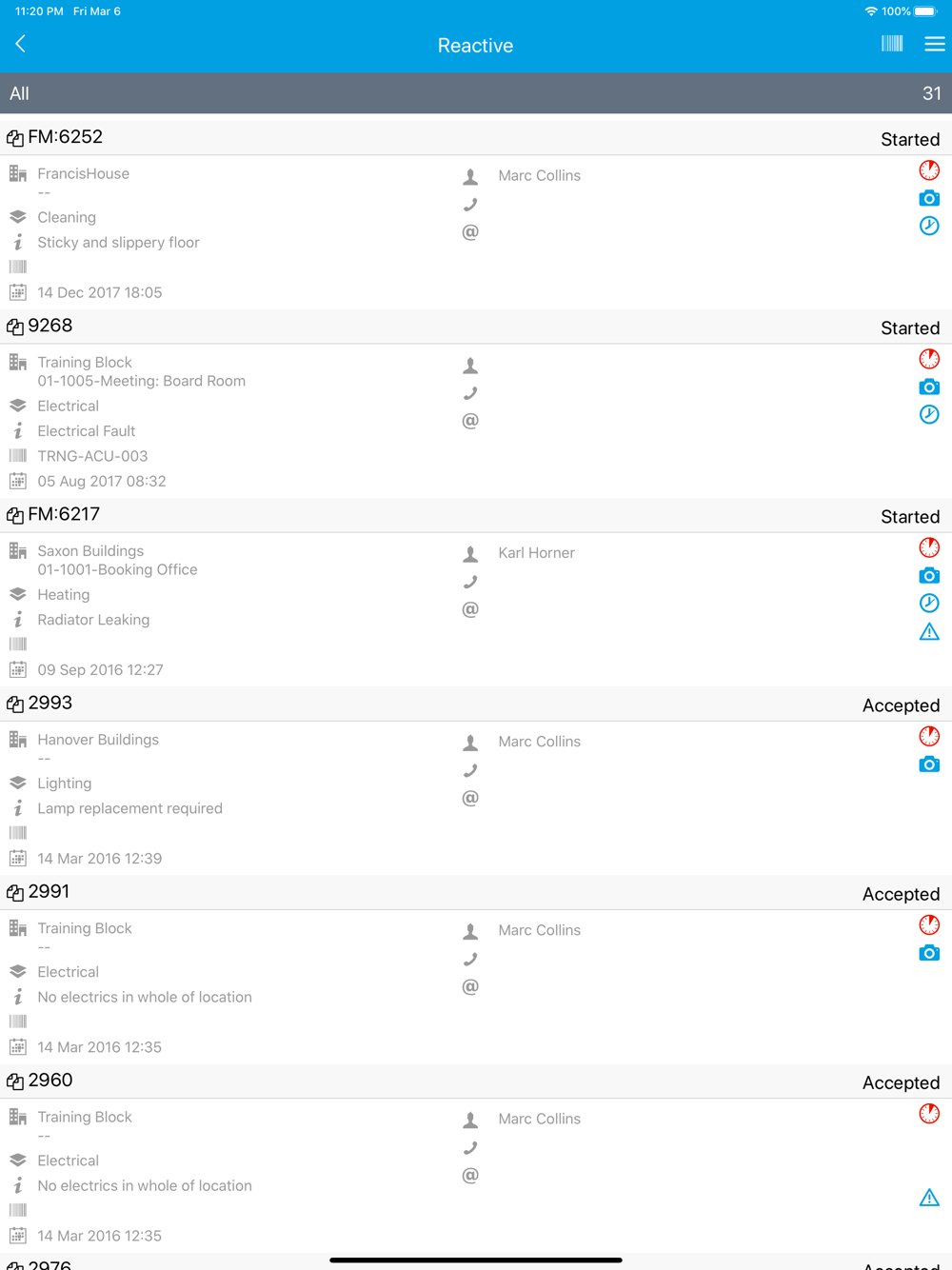
Task: Tap the red timer icon for job 9268
Action: pos(929,359)
